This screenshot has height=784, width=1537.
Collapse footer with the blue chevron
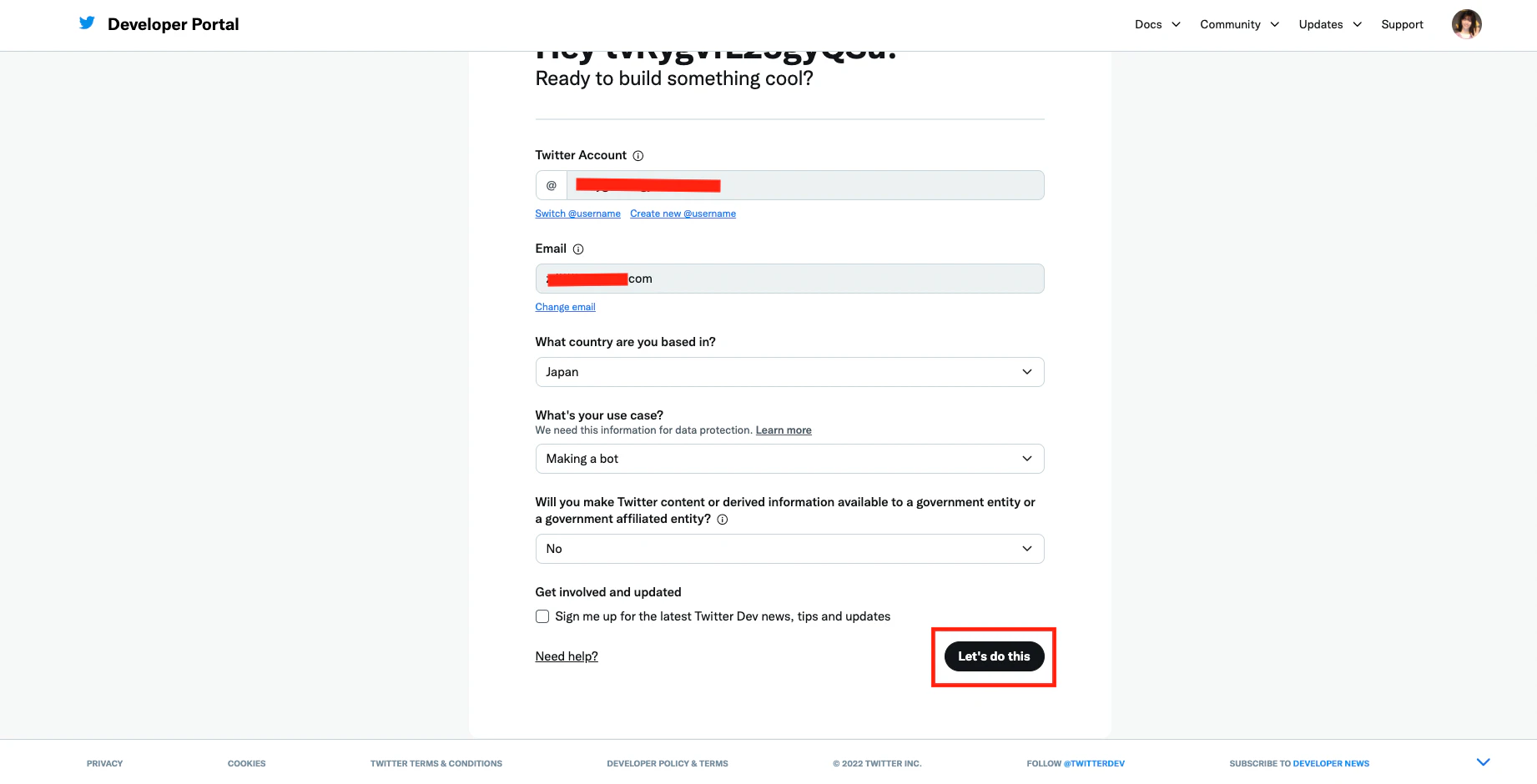(1483, 762)
